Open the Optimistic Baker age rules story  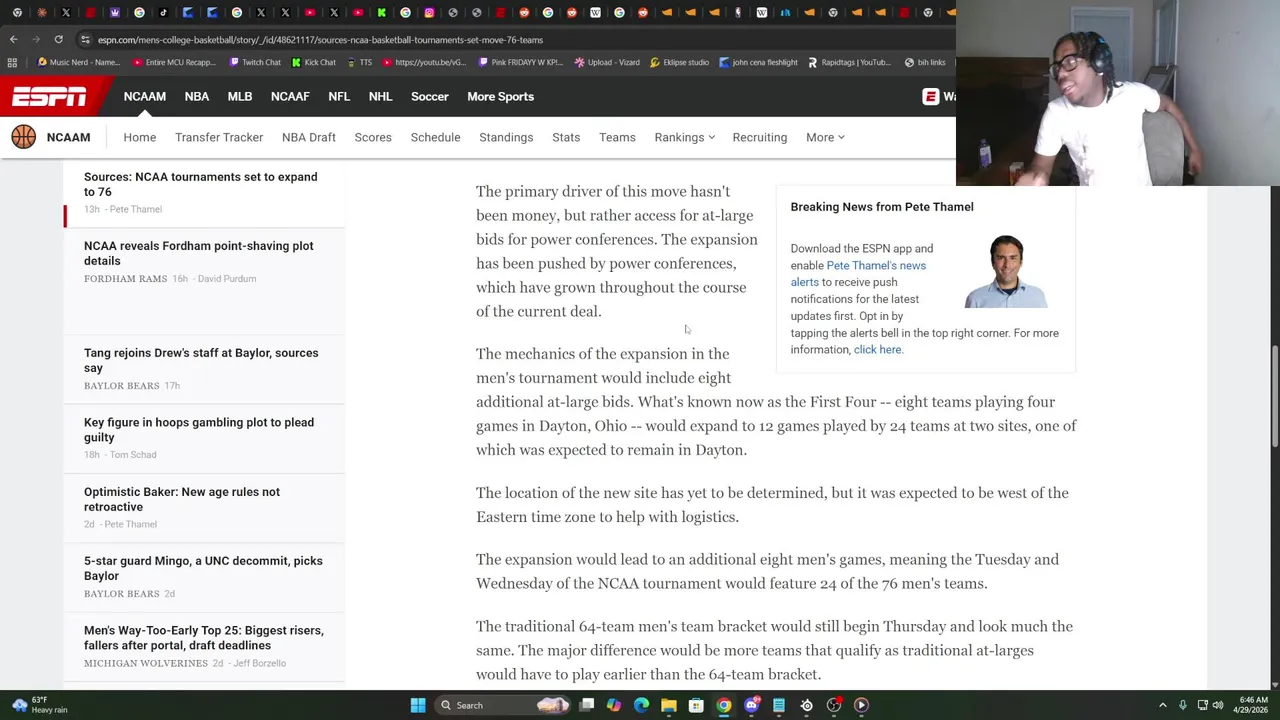tap(182, 499)
